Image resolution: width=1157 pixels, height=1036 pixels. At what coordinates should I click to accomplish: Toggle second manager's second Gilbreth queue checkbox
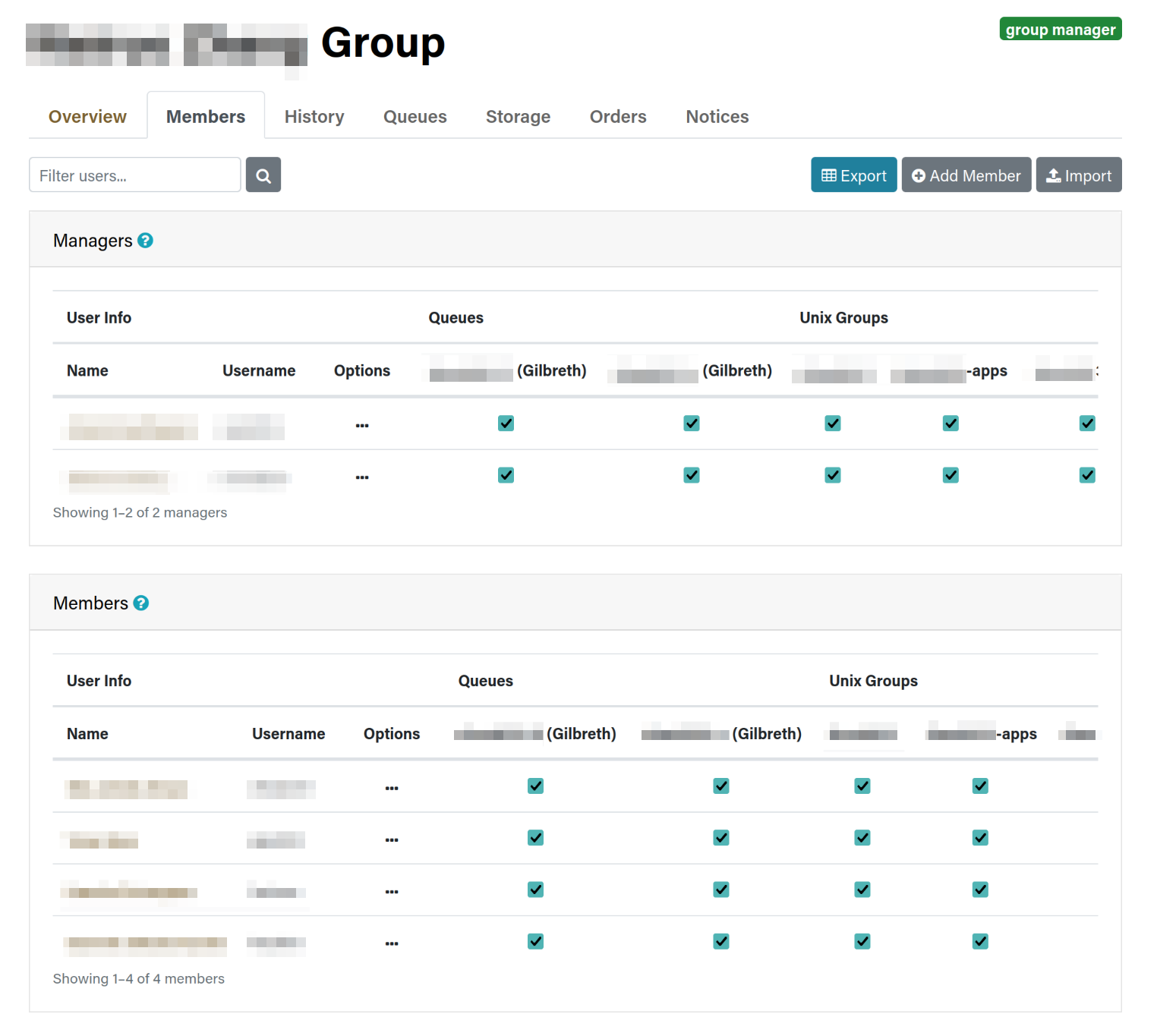(692, 475)
